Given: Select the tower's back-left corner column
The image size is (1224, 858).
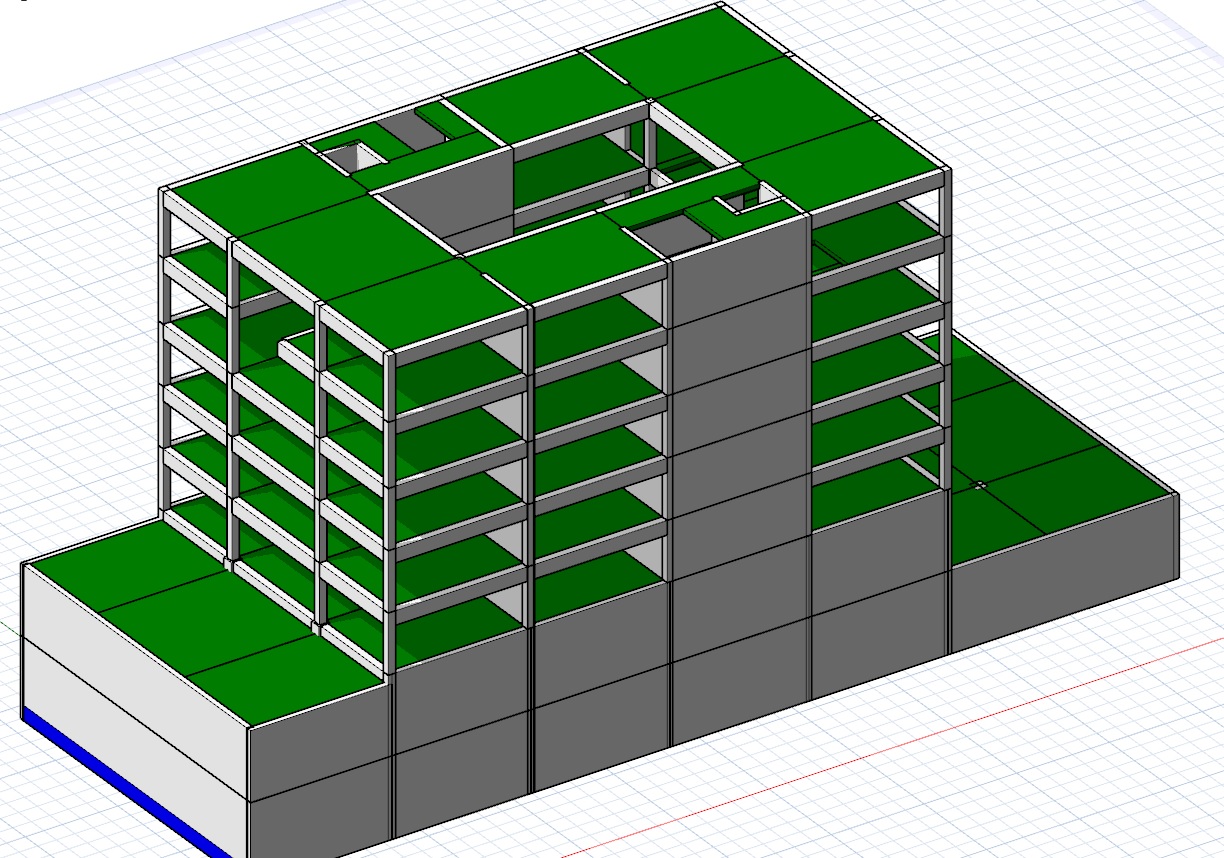Looking at the screenshot, I should [x=167, y=350].
